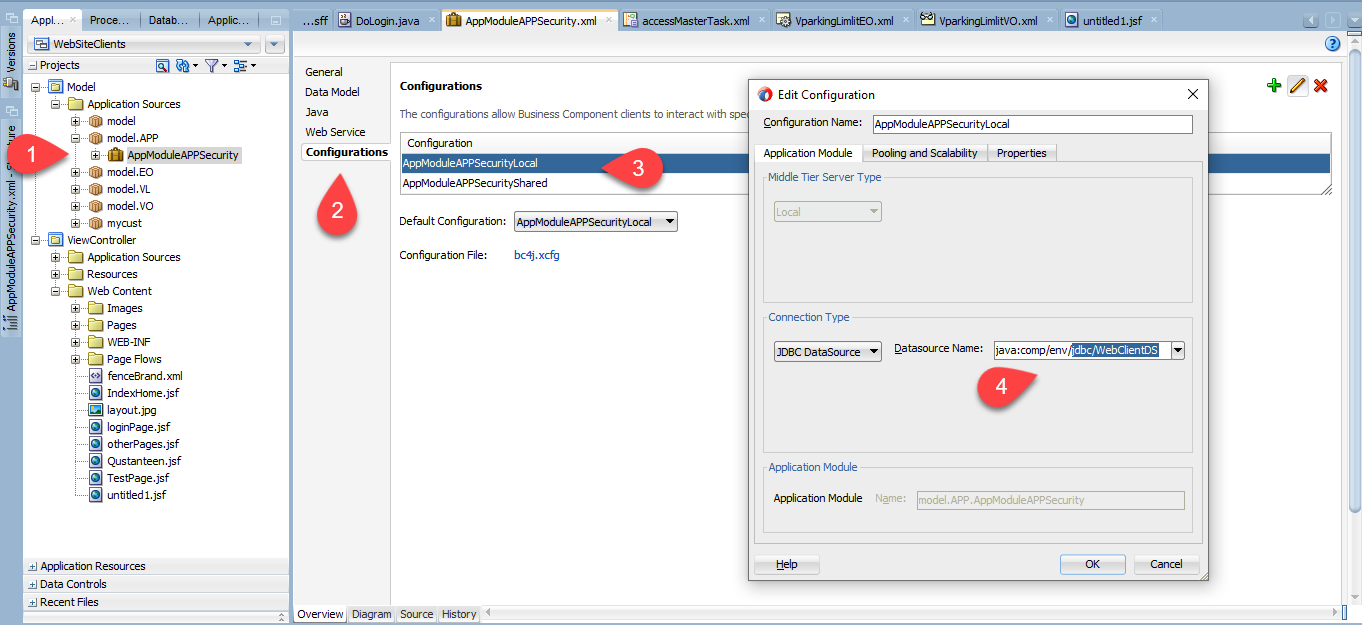This screenshot has width=1362, height=625.
Task: Click the red X delete configuration icon
Action: pos(1320,86)
